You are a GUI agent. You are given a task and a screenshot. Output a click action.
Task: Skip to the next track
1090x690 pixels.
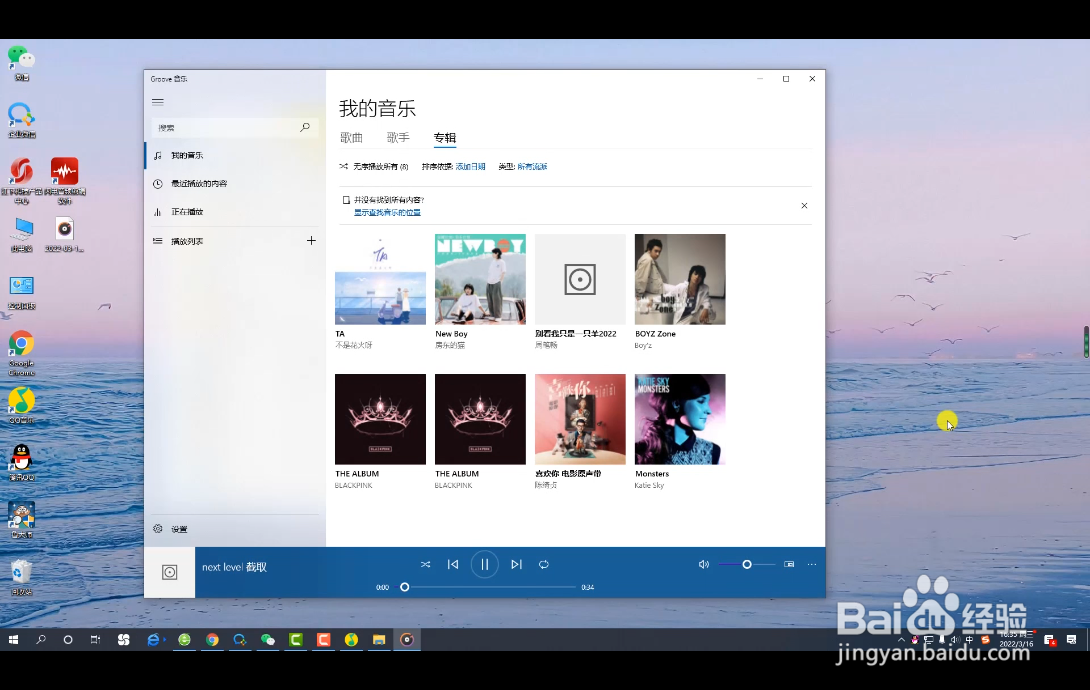(x=516, y=565)
